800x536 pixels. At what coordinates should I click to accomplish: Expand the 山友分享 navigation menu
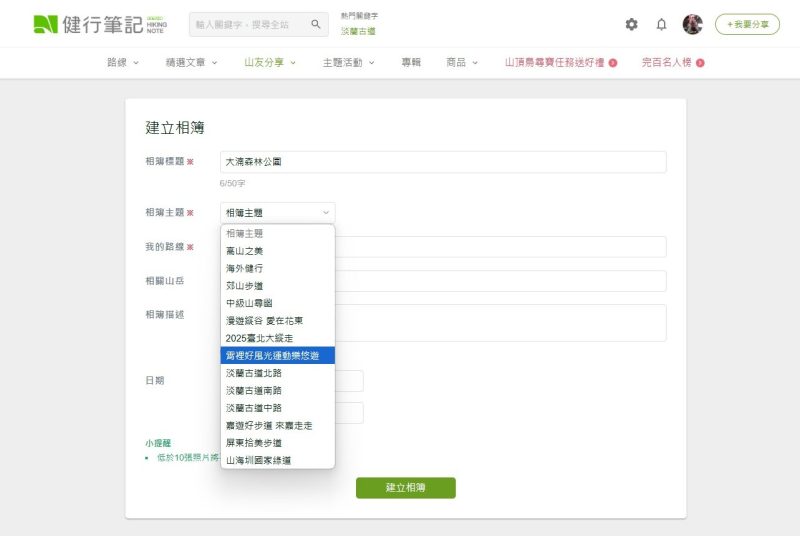270,62
